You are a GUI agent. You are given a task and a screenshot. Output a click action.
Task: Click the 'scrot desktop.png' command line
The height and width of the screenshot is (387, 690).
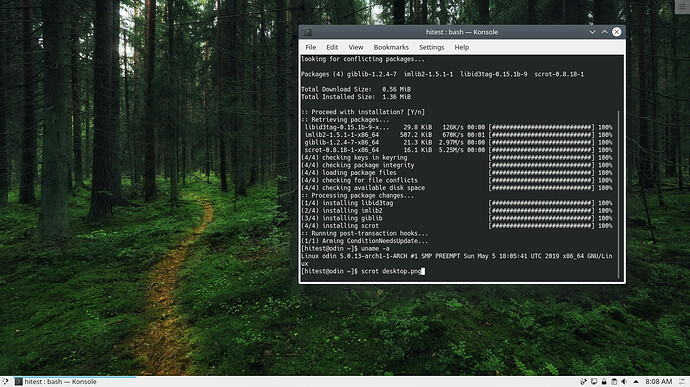[x=363, y=271]
